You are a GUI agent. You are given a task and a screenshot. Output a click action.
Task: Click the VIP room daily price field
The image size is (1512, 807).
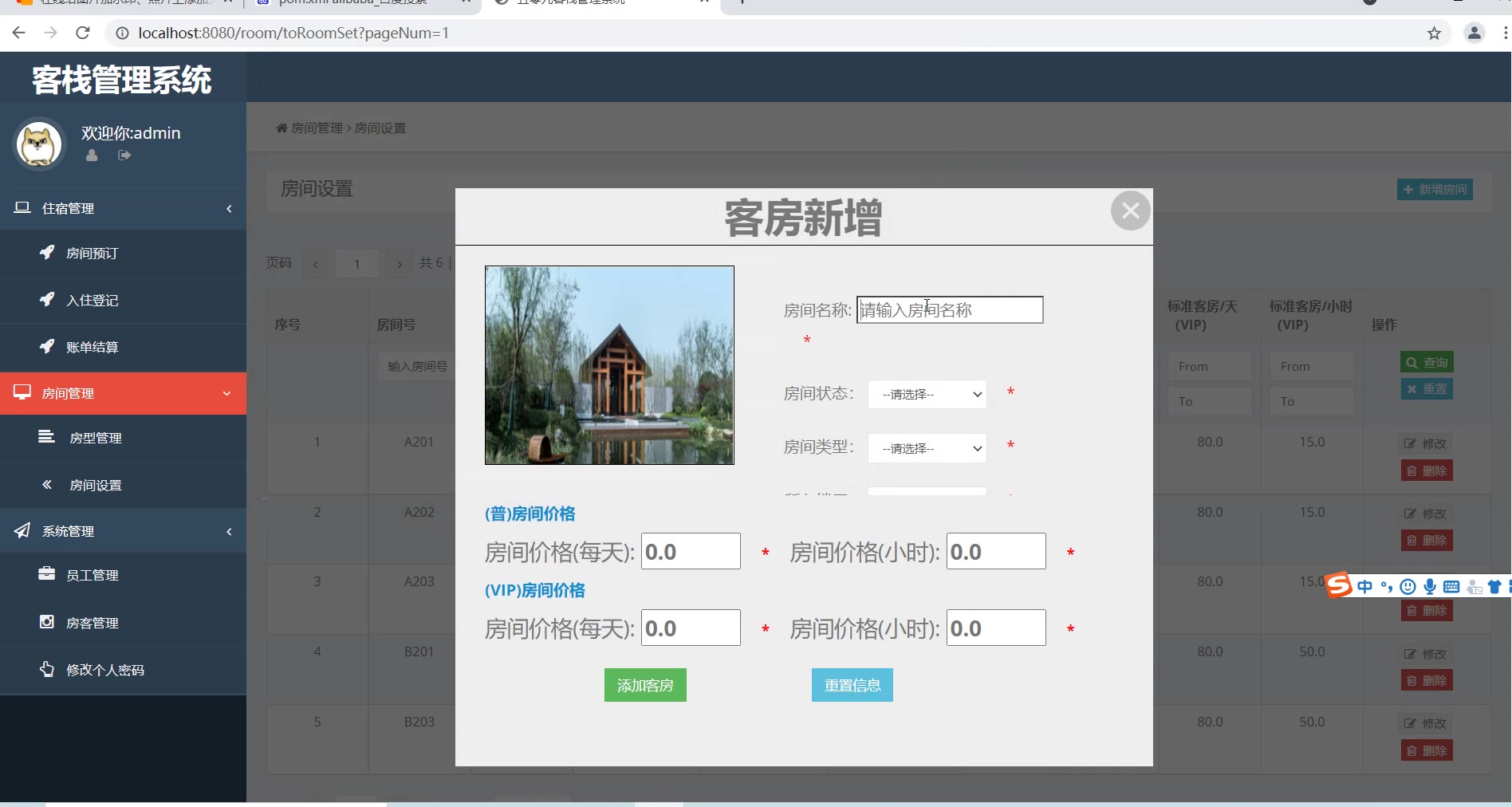pos(691,628)
